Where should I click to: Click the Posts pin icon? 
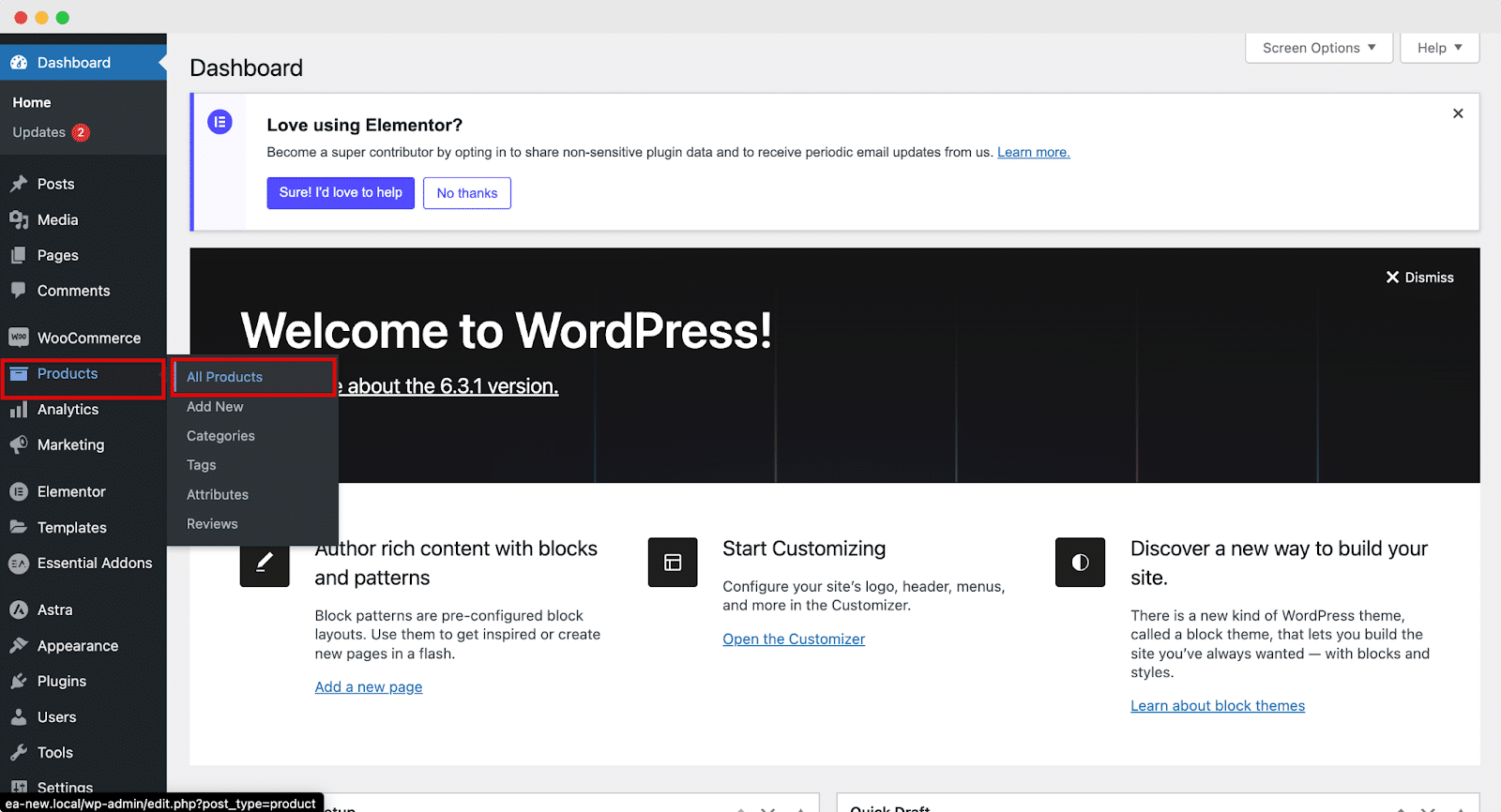19,184
